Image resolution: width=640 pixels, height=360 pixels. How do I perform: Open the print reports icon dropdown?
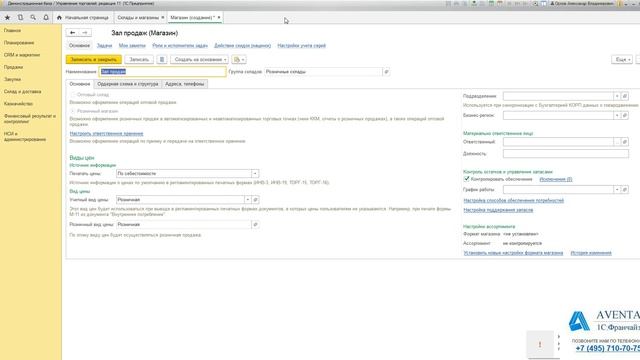click(239, 60)
